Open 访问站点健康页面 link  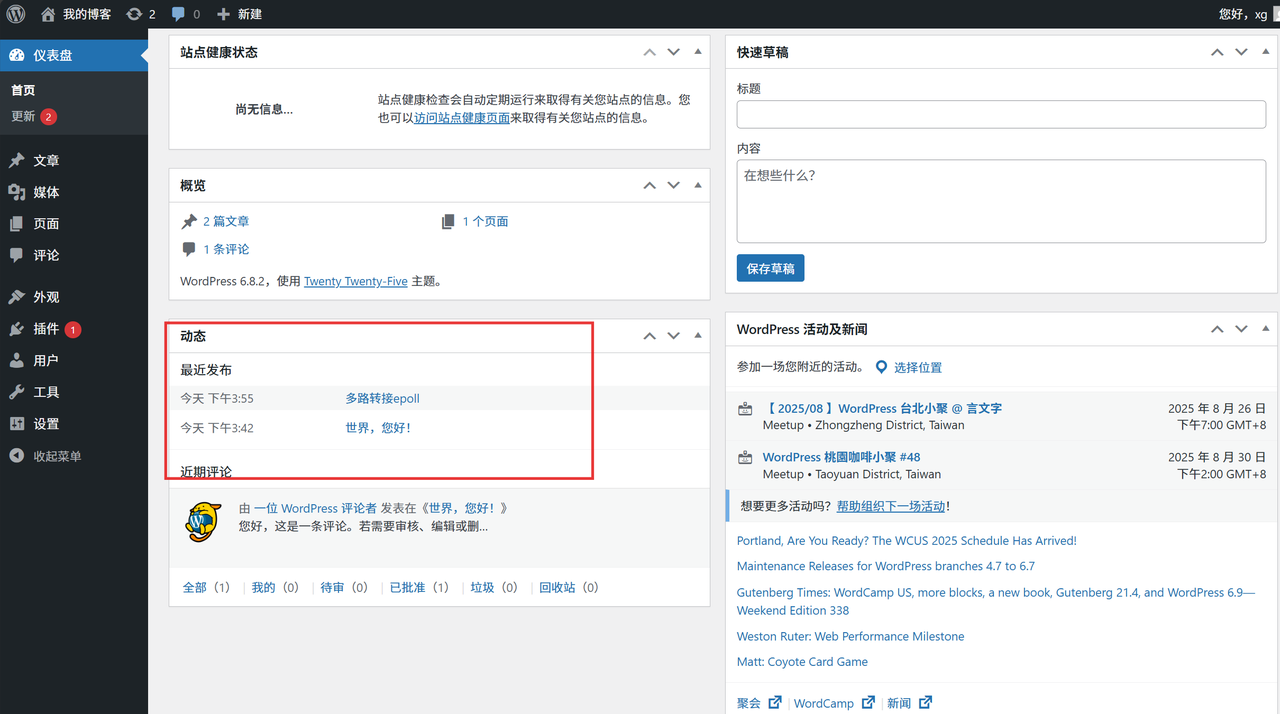pyautogui.click(x=462, y=118)
